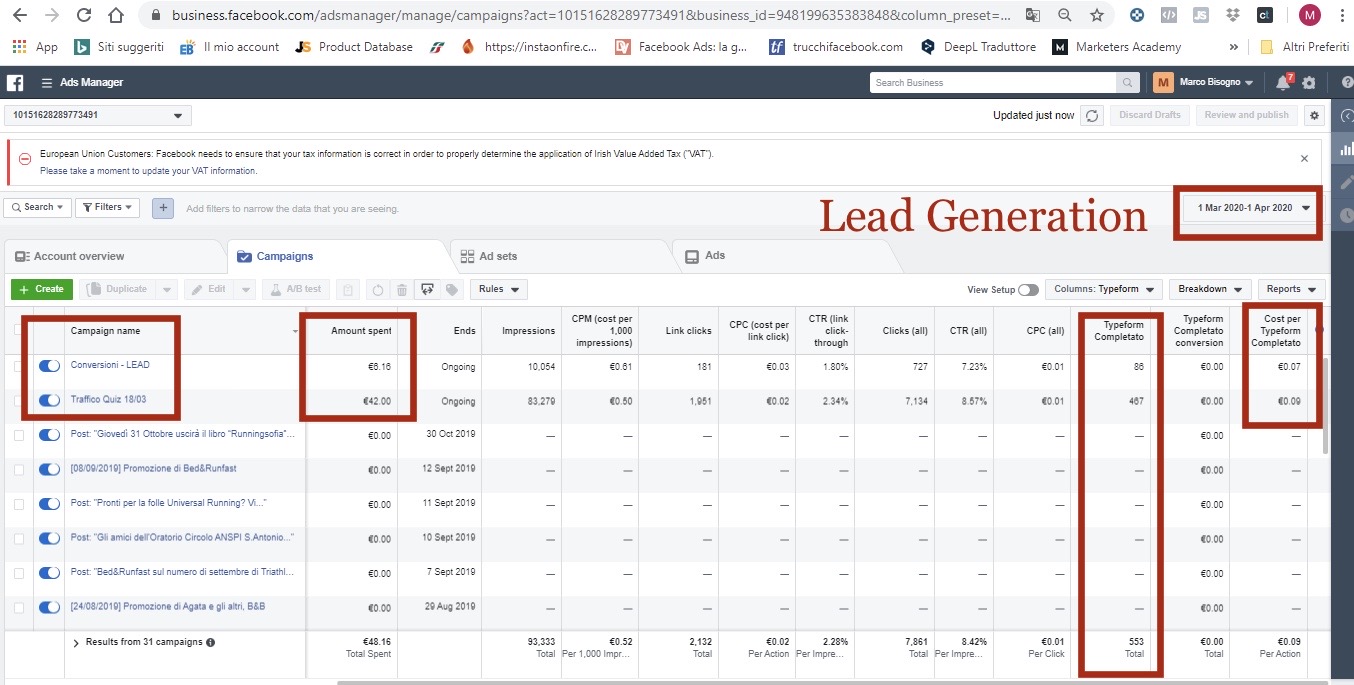1354x685 pixels.
Task: Click the Facebook logo icon
Action: tap(16, 82)
